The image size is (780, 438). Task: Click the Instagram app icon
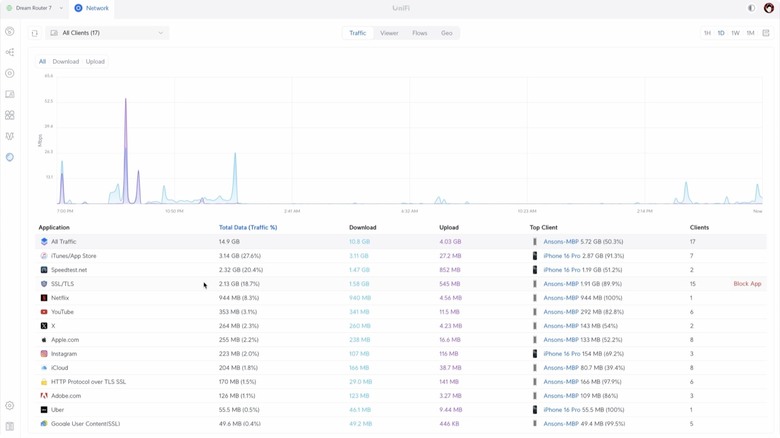coord(44,353)
